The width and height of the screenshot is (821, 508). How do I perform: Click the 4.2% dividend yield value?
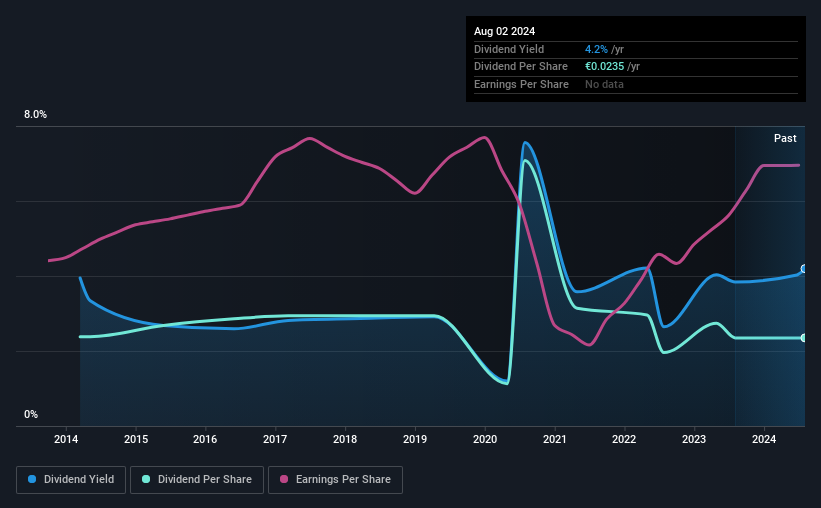596,49
